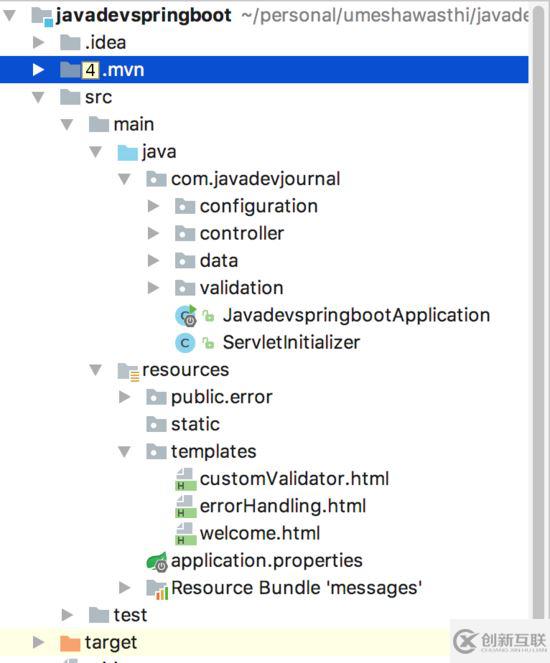Click the customValidator.html file icon

185,479
